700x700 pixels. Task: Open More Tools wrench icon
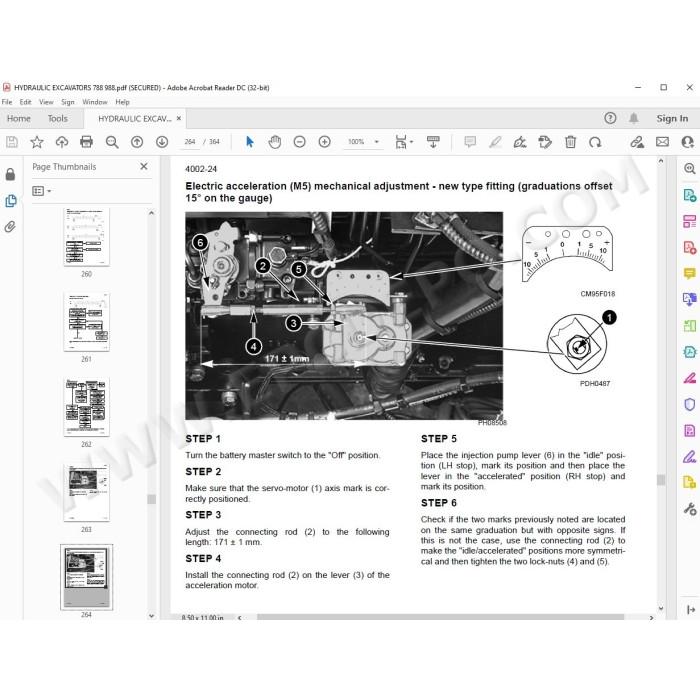coord(690,509)
